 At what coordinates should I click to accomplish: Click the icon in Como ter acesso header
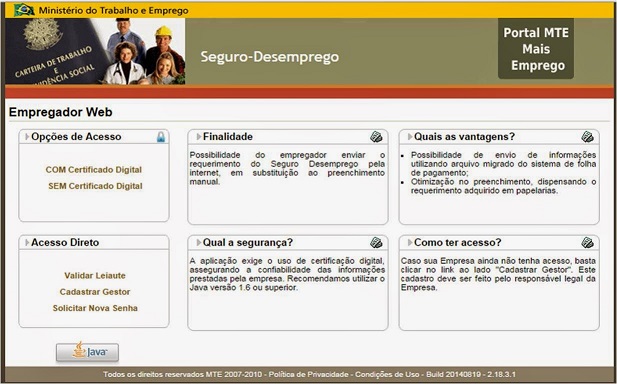[587, 243]
